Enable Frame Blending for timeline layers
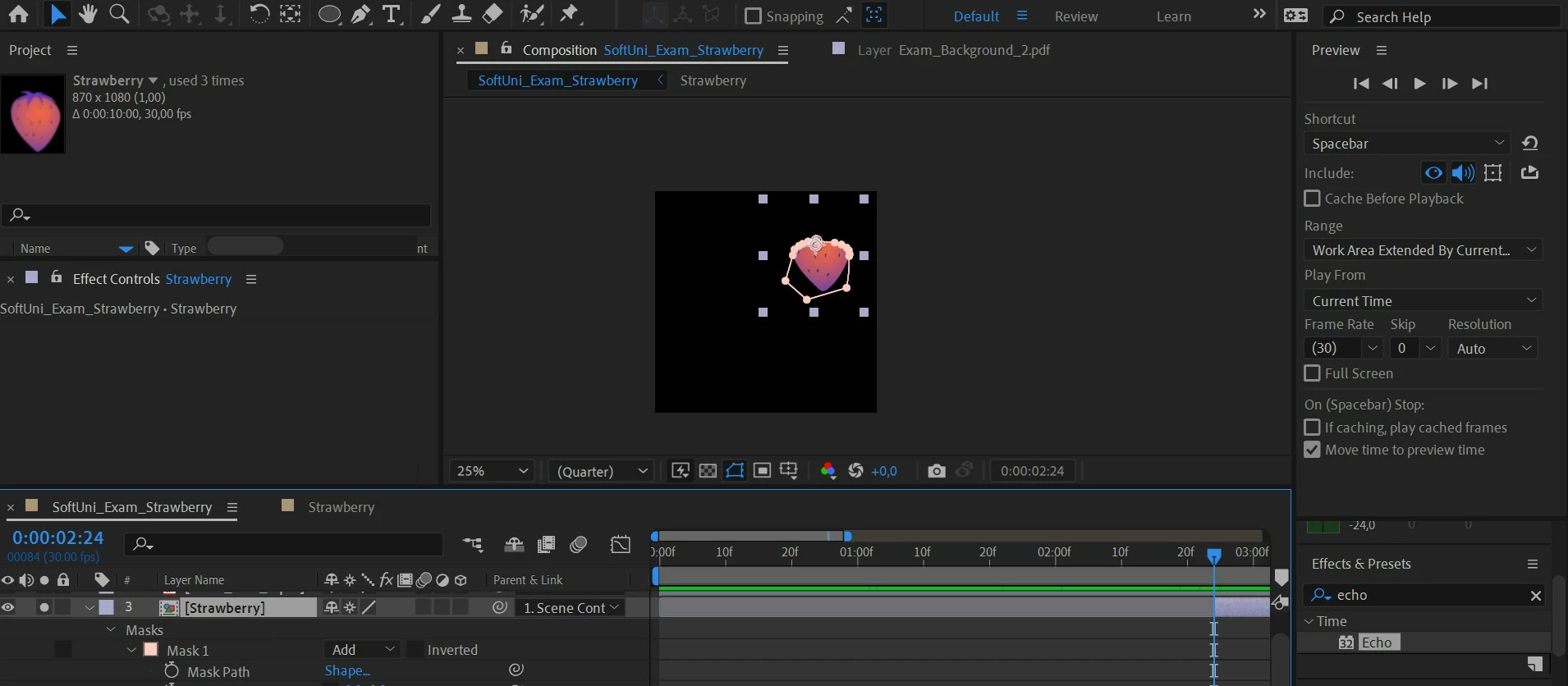 point(546,544)
